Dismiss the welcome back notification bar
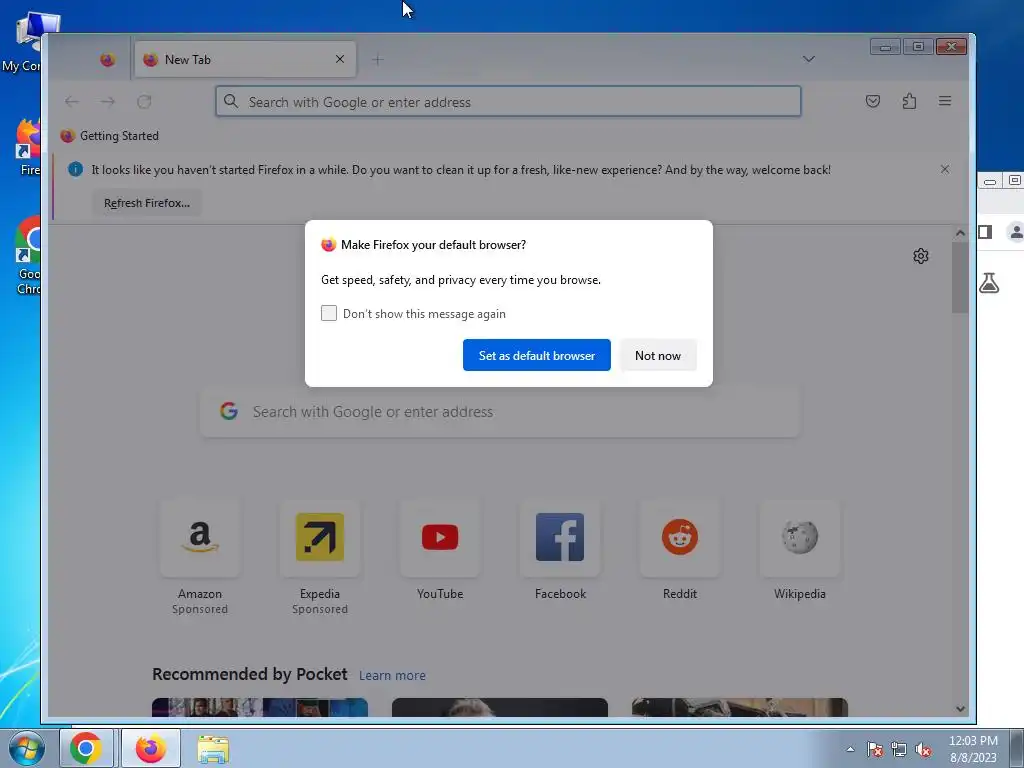Image resolution: width=1024 pixels, height=768 pixels. pos(944,169)
